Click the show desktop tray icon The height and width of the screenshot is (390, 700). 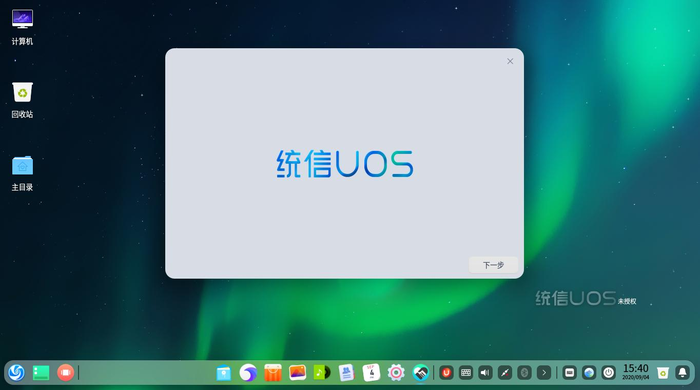(570, 373)
